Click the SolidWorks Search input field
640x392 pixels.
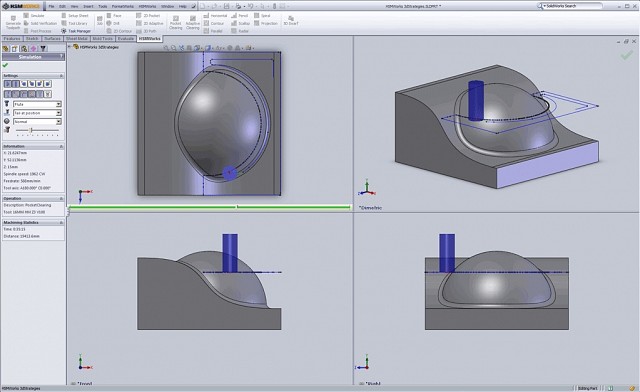coord(573,6)
